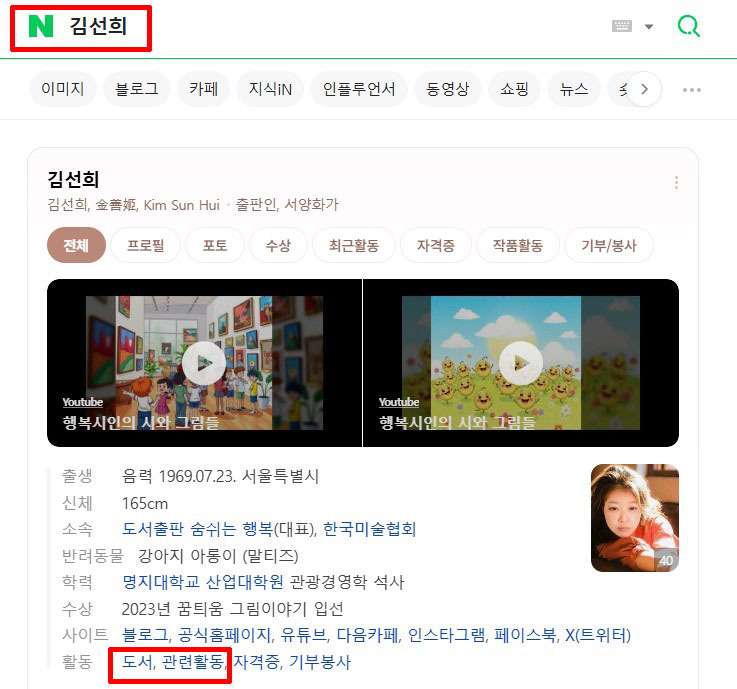Click the height value 165cm
The width and height of the screenshot is (737, 689).
click(x=145, y=503)
